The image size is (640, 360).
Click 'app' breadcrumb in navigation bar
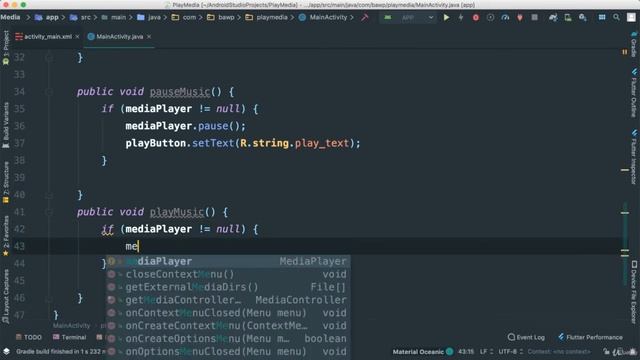click(47, 18)
